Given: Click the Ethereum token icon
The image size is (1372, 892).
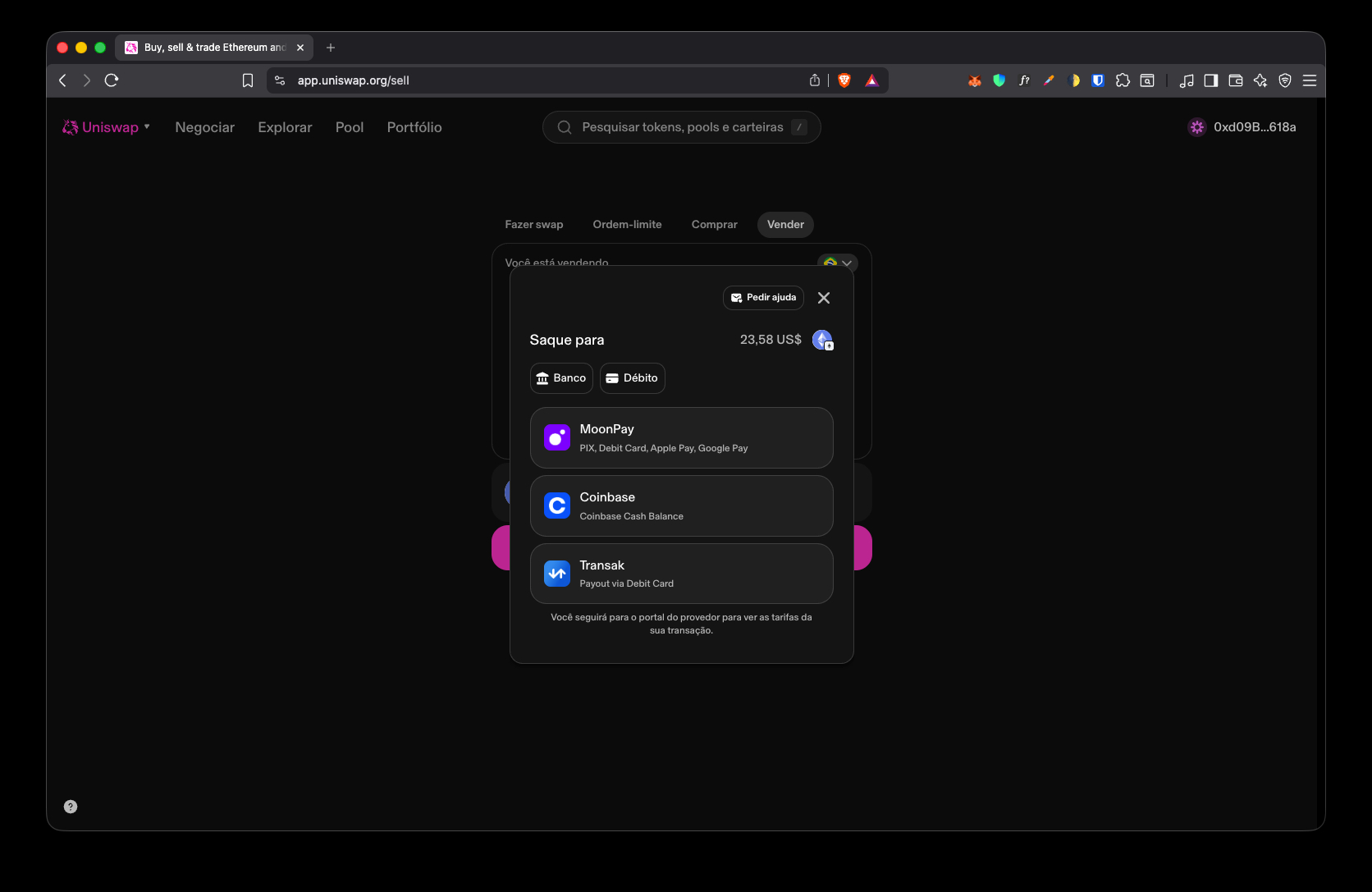Looking at the screenshot, I should (x=822, y=340).
